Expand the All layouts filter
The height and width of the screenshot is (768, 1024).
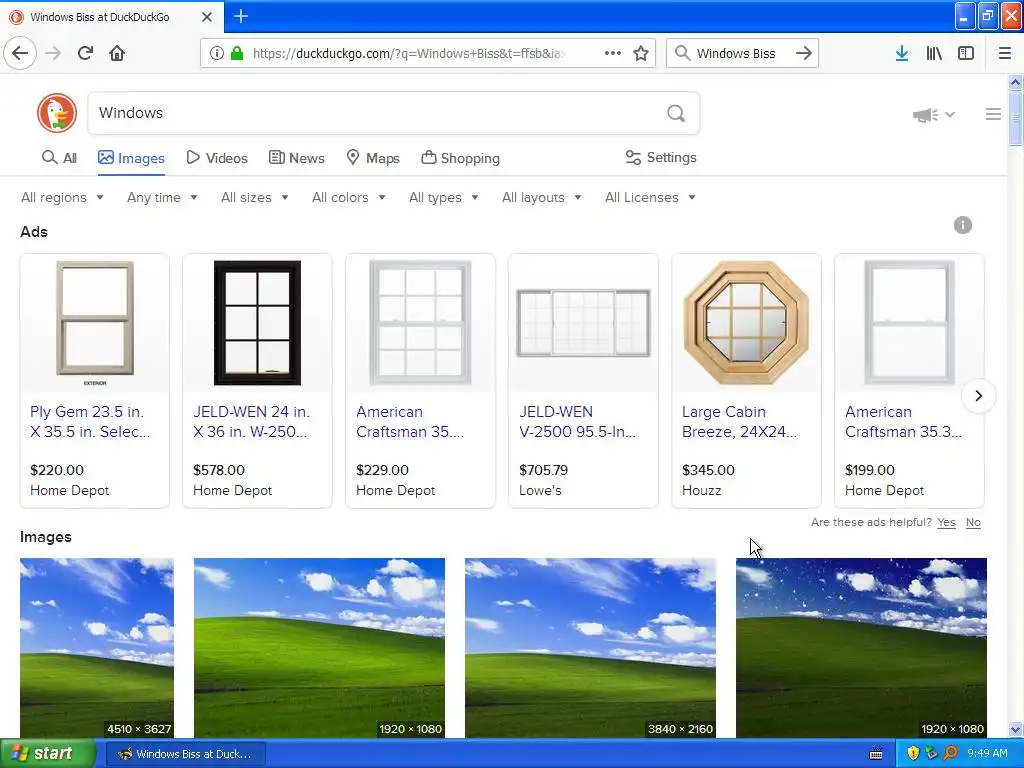point(541,197)
